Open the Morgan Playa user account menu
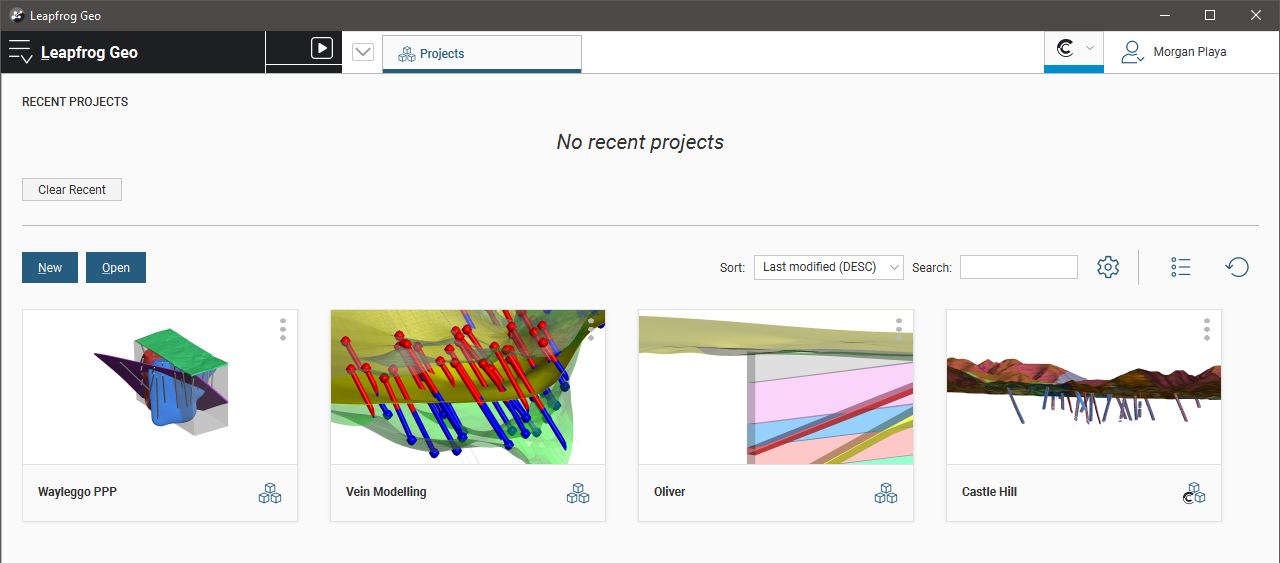This screenshot has width=1280, height=563. 1173,52
